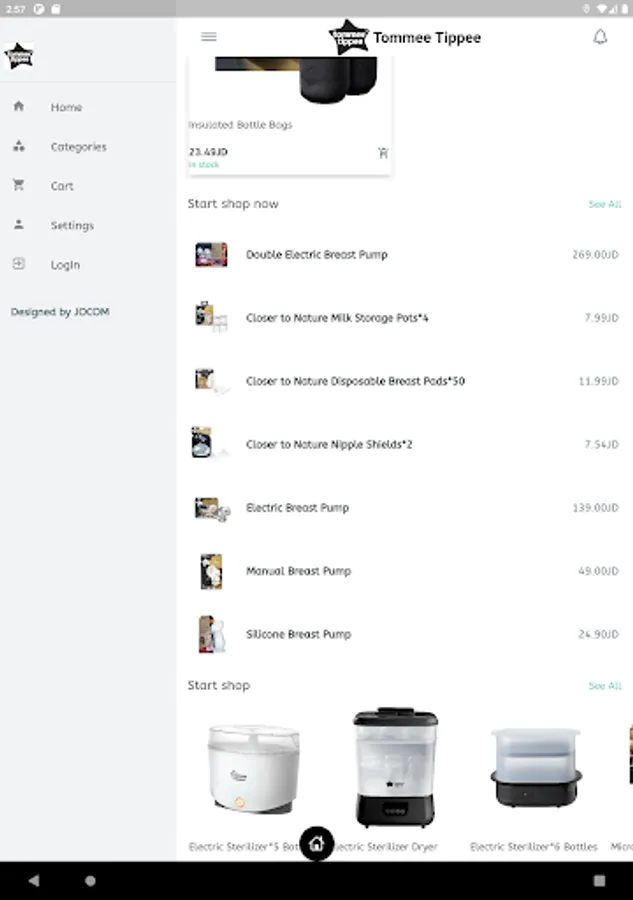Click the 7.54JD price
This screenshot has width=633, height=900.
(x=601, y=444)
